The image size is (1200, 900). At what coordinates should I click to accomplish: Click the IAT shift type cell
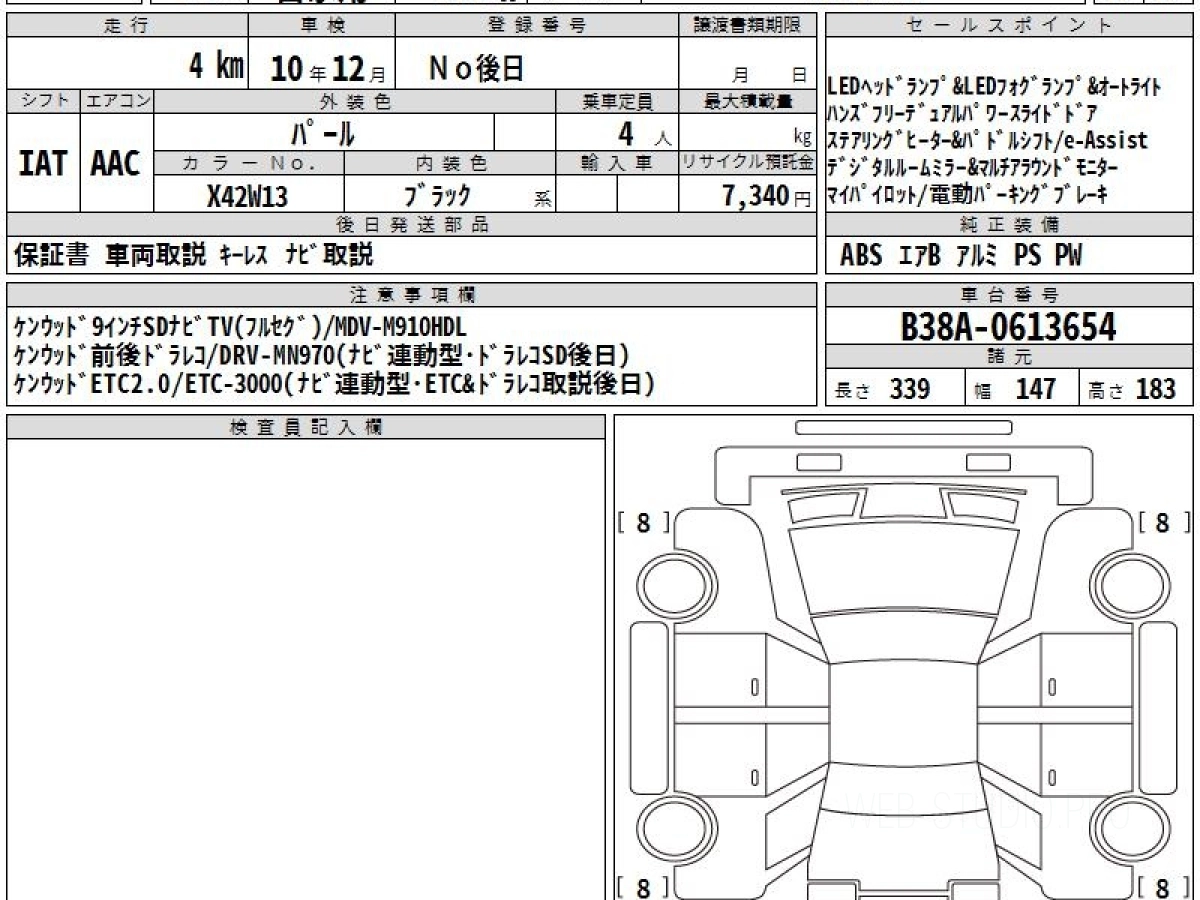43,163
